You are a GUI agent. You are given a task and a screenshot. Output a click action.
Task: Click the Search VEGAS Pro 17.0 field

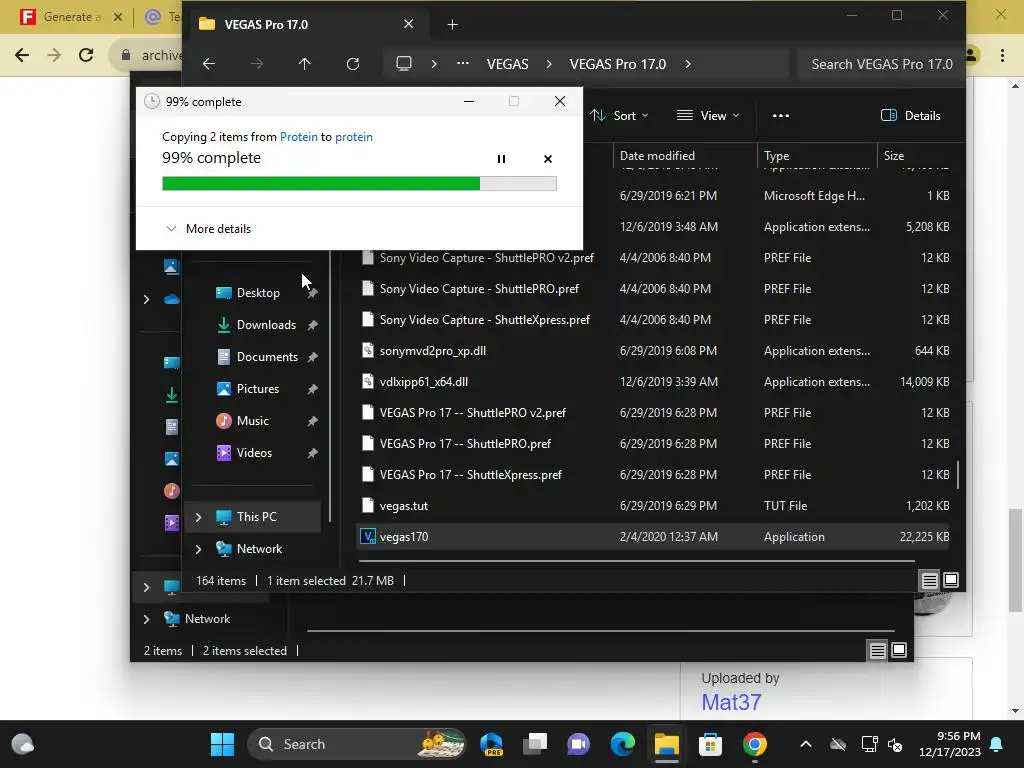pyautogui.click(x=881, y=64)
